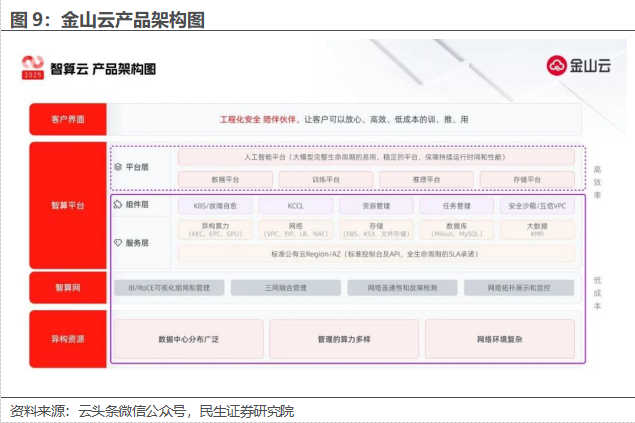Click the red 2025 badge icon
The width and height of the screenshot is (635, 423).
[x=32, y=67]
